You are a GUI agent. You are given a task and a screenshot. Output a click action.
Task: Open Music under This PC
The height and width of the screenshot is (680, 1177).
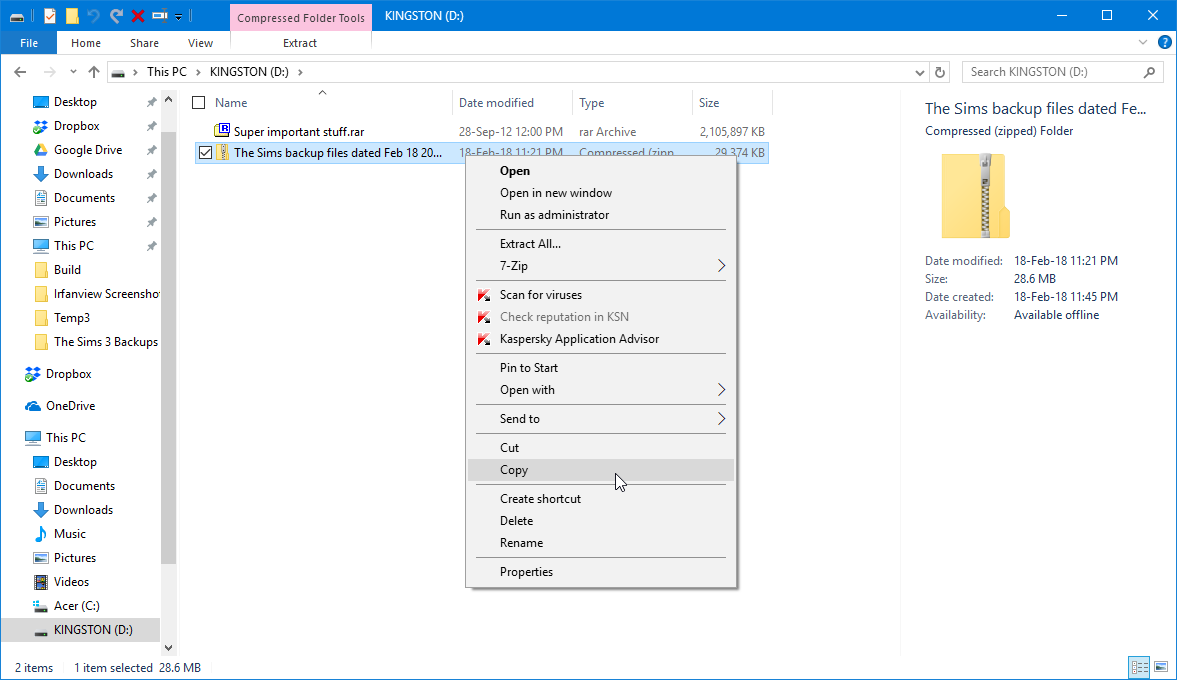tap(70, 534)
